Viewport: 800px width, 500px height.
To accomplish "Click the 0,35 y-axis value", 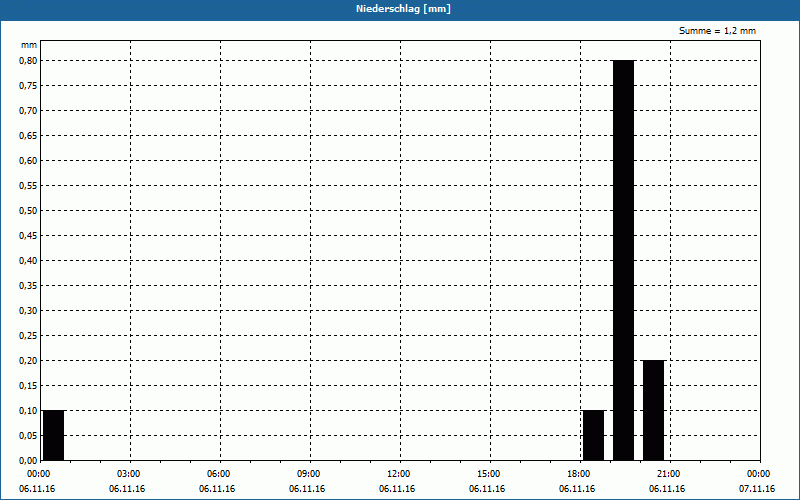I will tap(28, 286).
